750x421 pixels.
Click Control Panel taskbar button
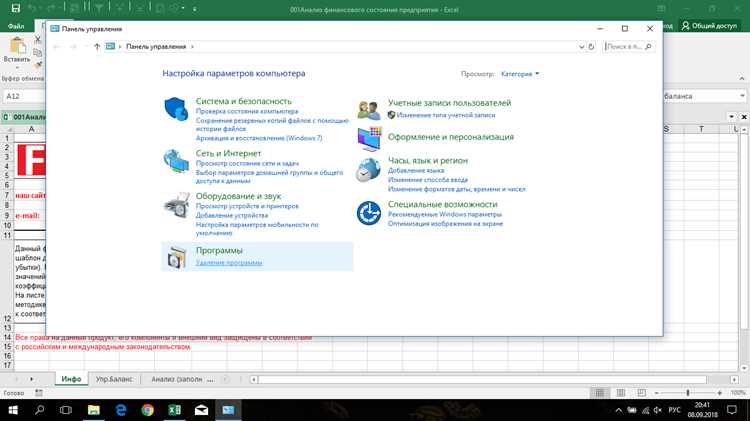click(228, 410)
